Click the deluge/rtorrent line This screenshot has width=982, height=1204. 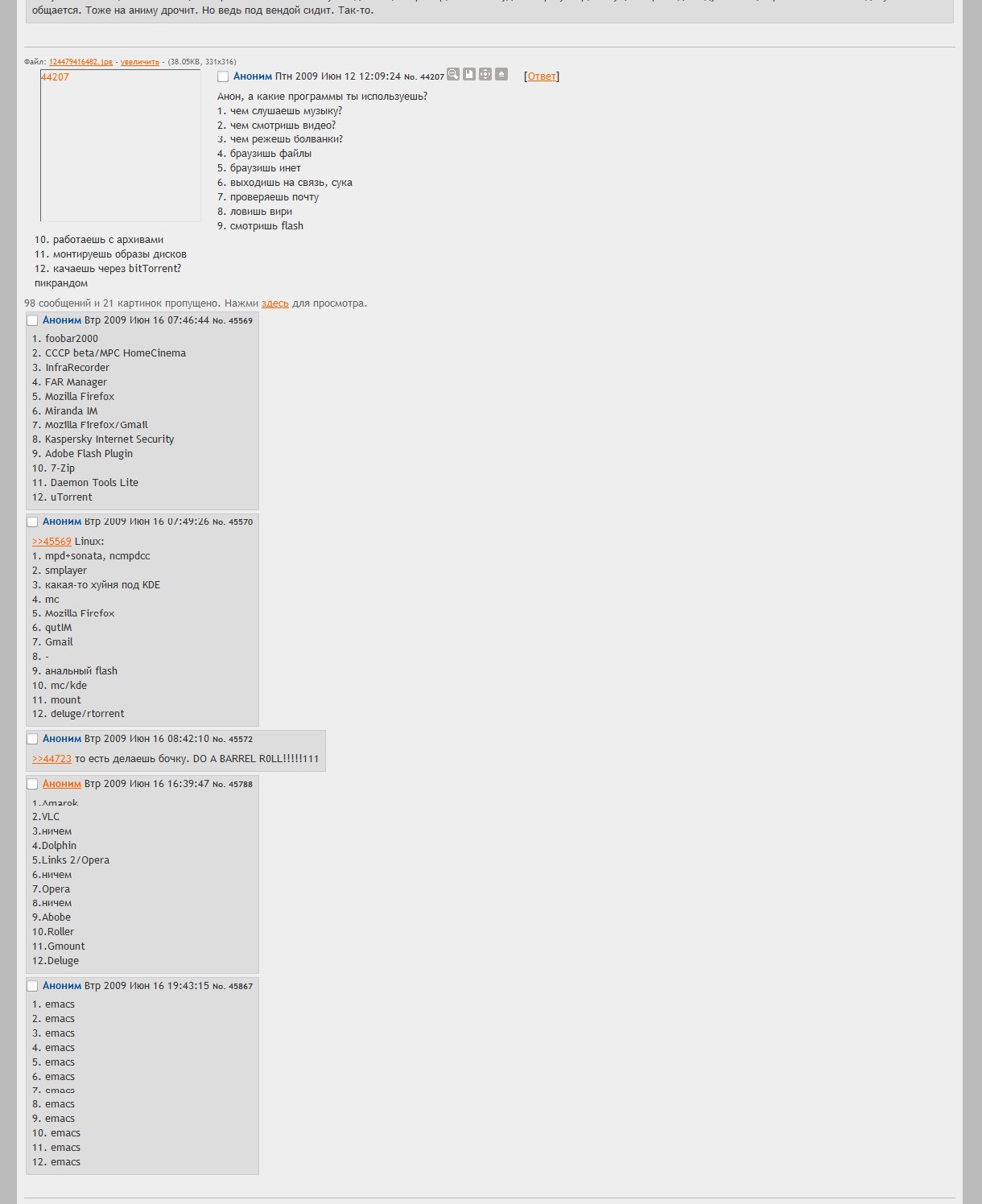click(78, 714)
